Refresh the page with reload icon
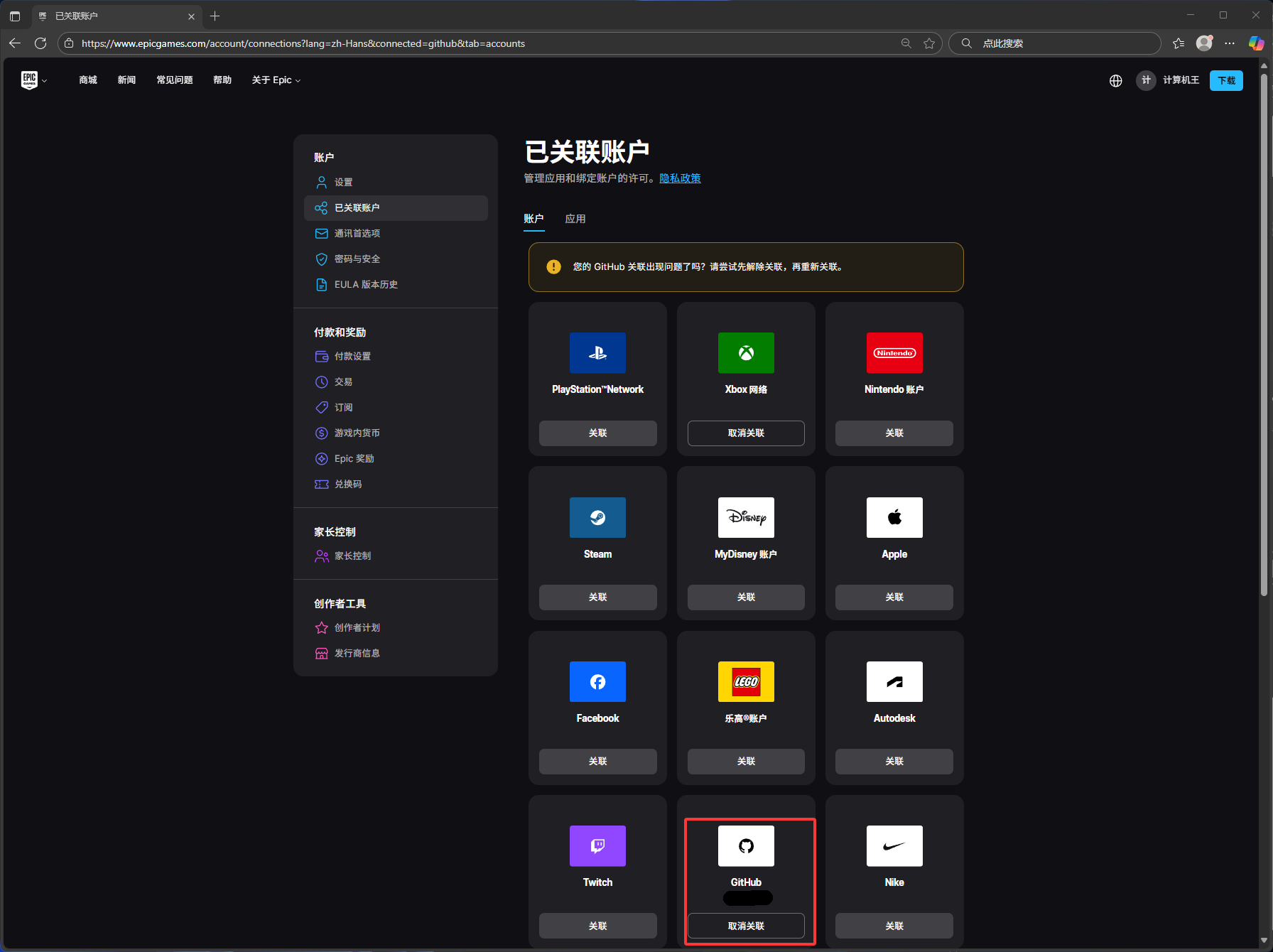This screenshot has width=1273, height=952. click(x=40, y=43)
